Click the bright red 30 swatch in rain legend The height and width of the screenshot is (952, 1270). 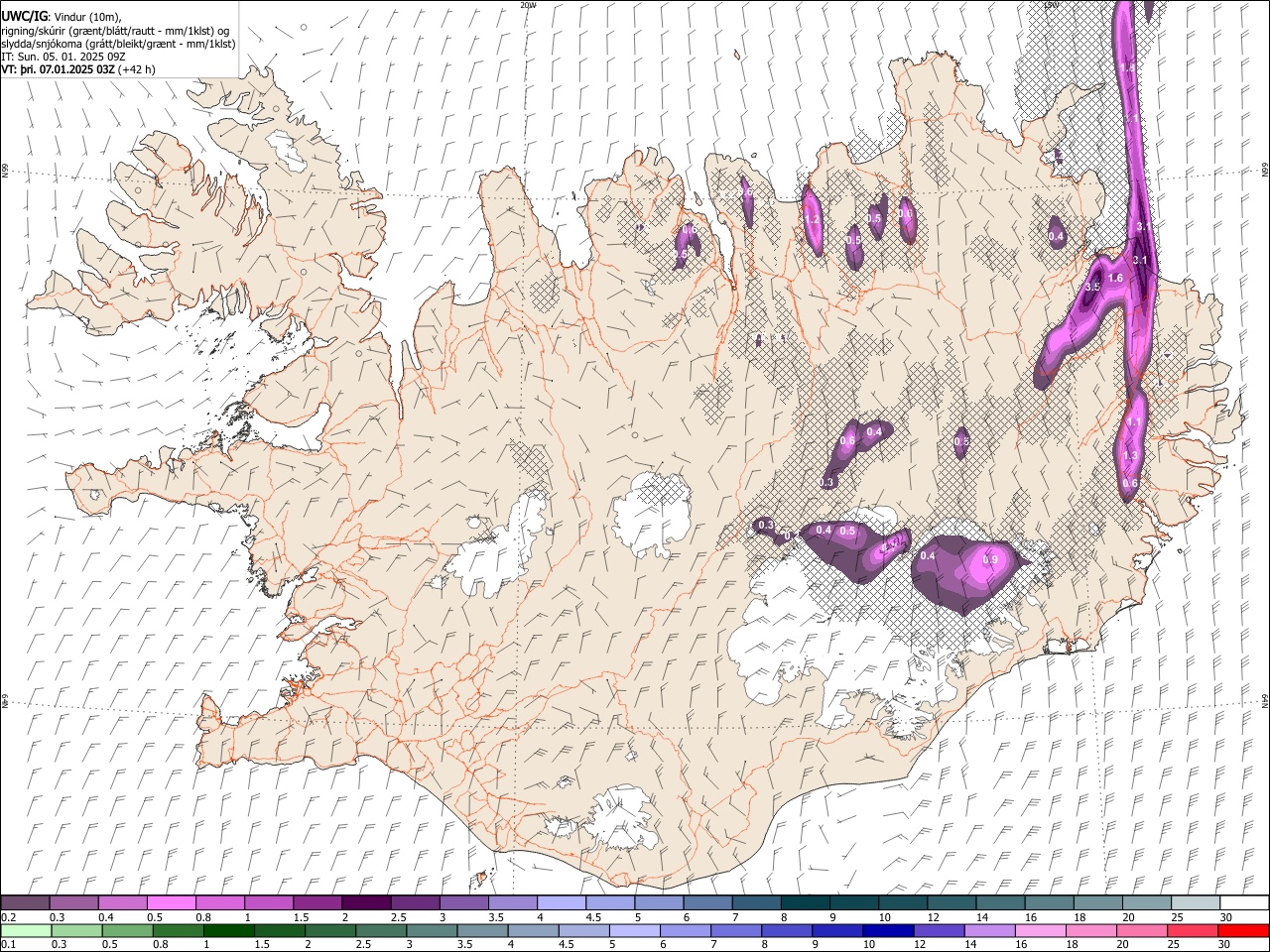[x=1243, y=930]
